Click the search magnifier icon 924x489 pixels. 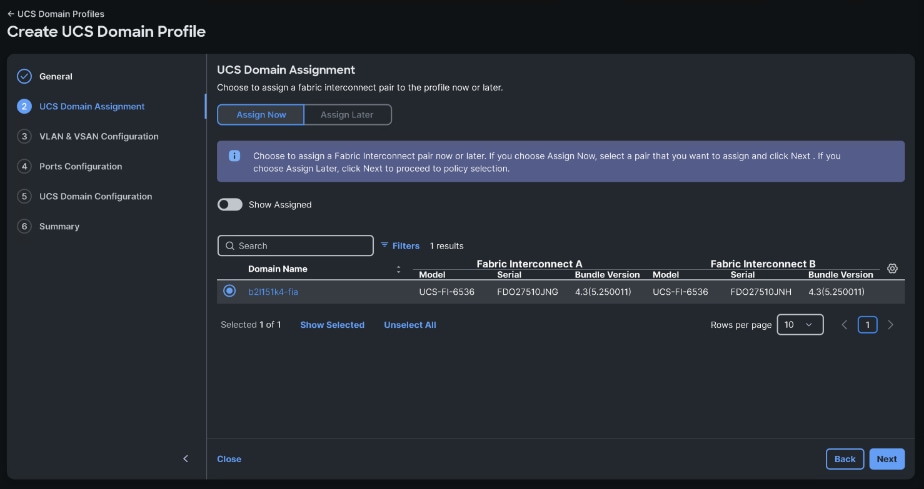coord(230,246)
